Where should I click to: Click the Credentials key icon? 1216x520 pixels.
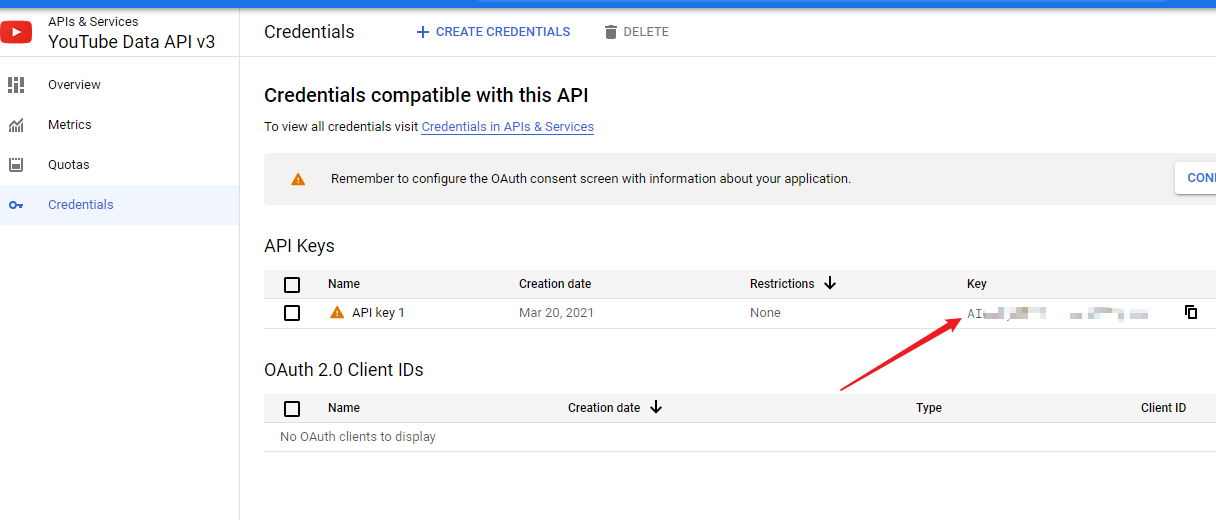click(x=16, y=205)
